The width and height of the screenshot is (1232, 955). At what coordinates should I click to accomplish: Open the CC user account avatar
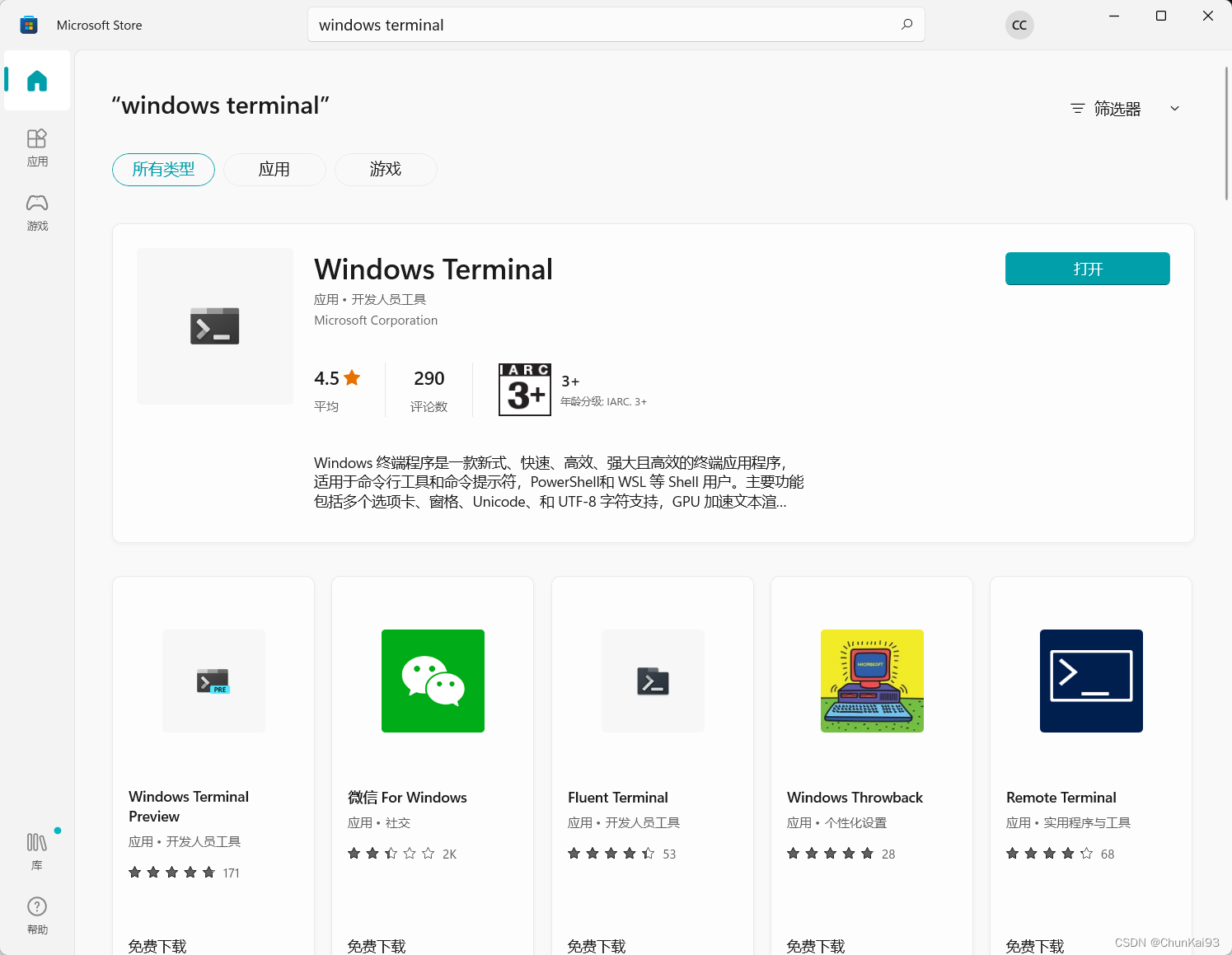coord(1019,25)
